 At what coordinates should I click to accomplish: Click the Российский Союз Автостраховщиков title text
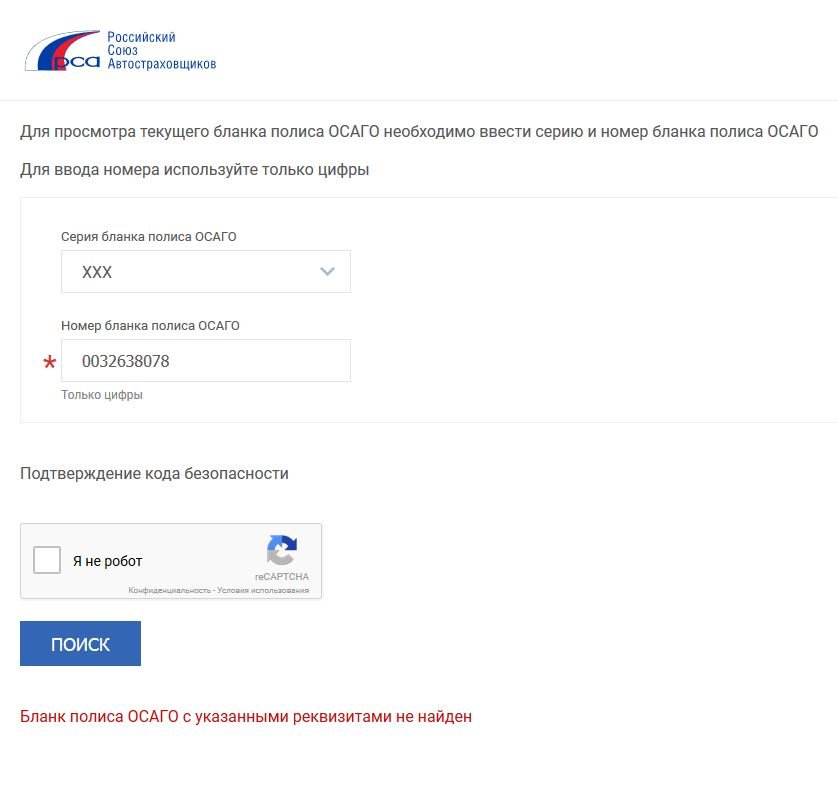pos(161,50)
